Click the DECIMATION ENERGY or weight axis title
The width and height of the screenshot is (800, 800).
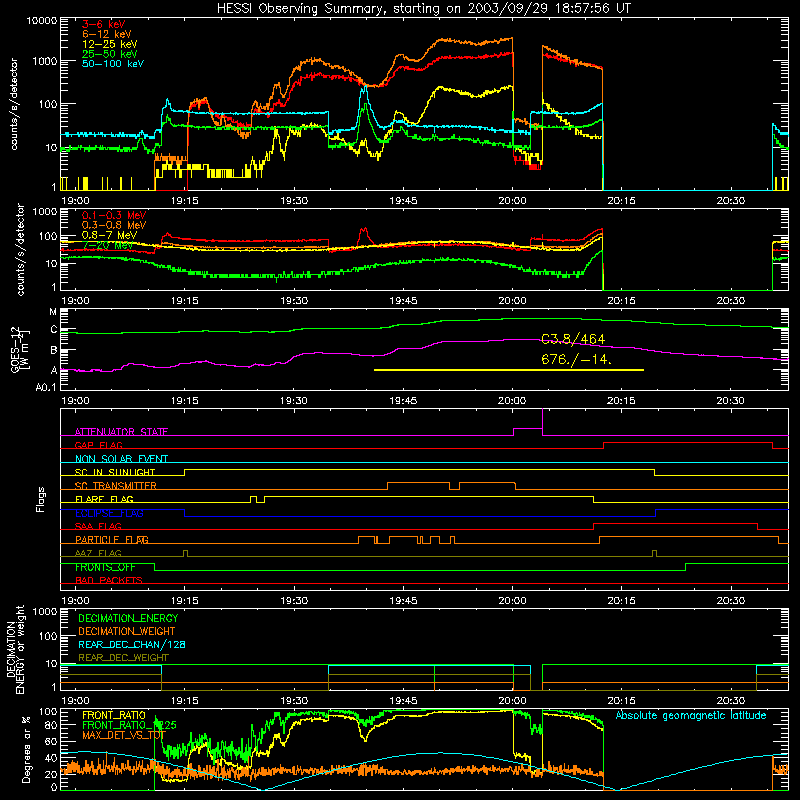[15, 649]
